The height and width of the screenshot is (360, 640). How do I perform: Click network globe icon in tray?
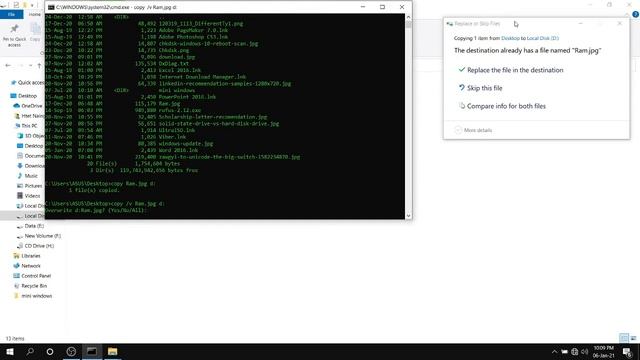click(575, 352)
